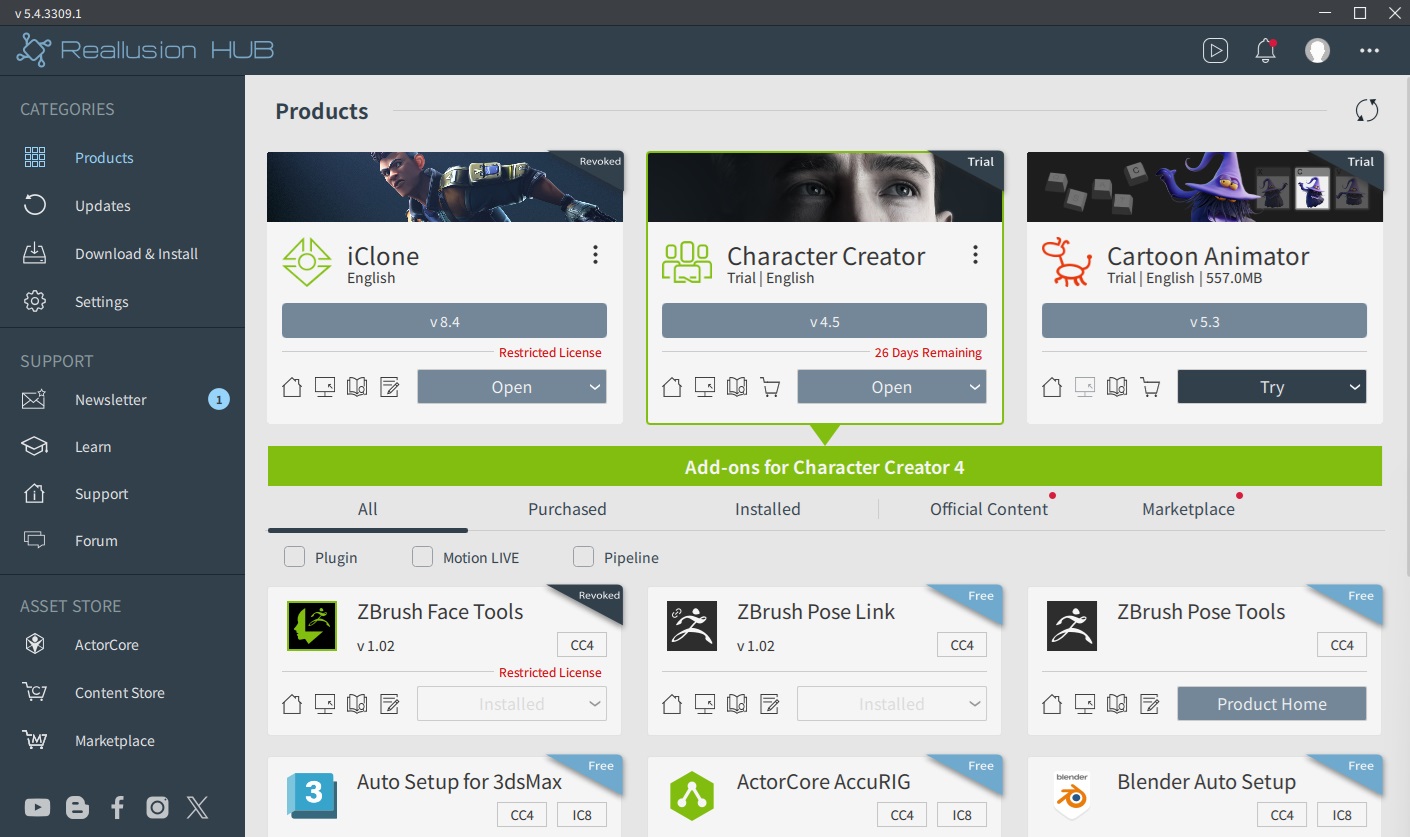Enable the Motion LIVE filter checkbox
The image size is (1410, 837).
click(x=422, y=557)
